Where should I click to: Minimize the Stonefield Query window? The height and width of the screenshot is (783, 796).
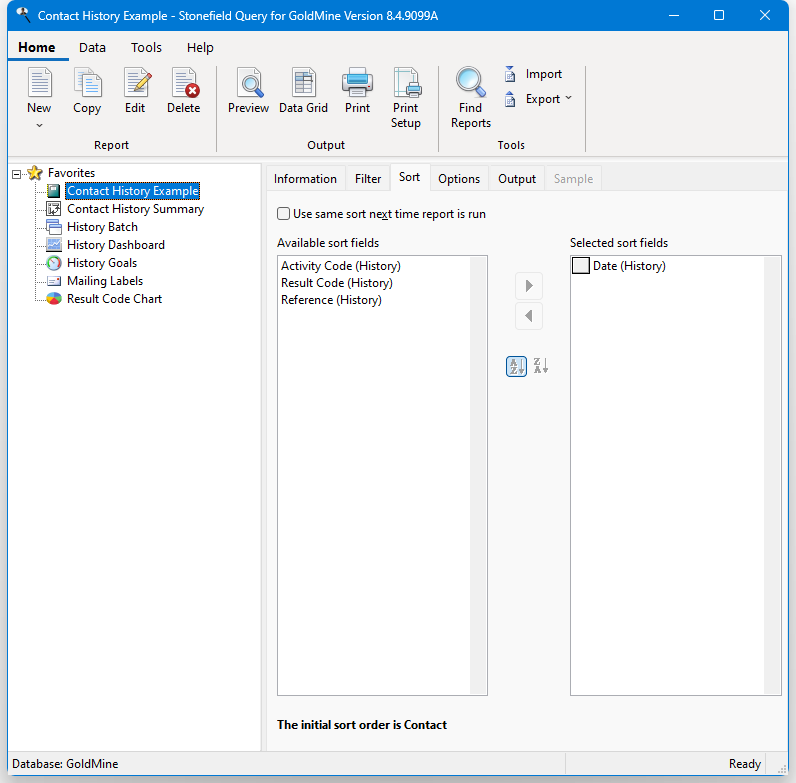pyautogui.click(x=674, y=15)
